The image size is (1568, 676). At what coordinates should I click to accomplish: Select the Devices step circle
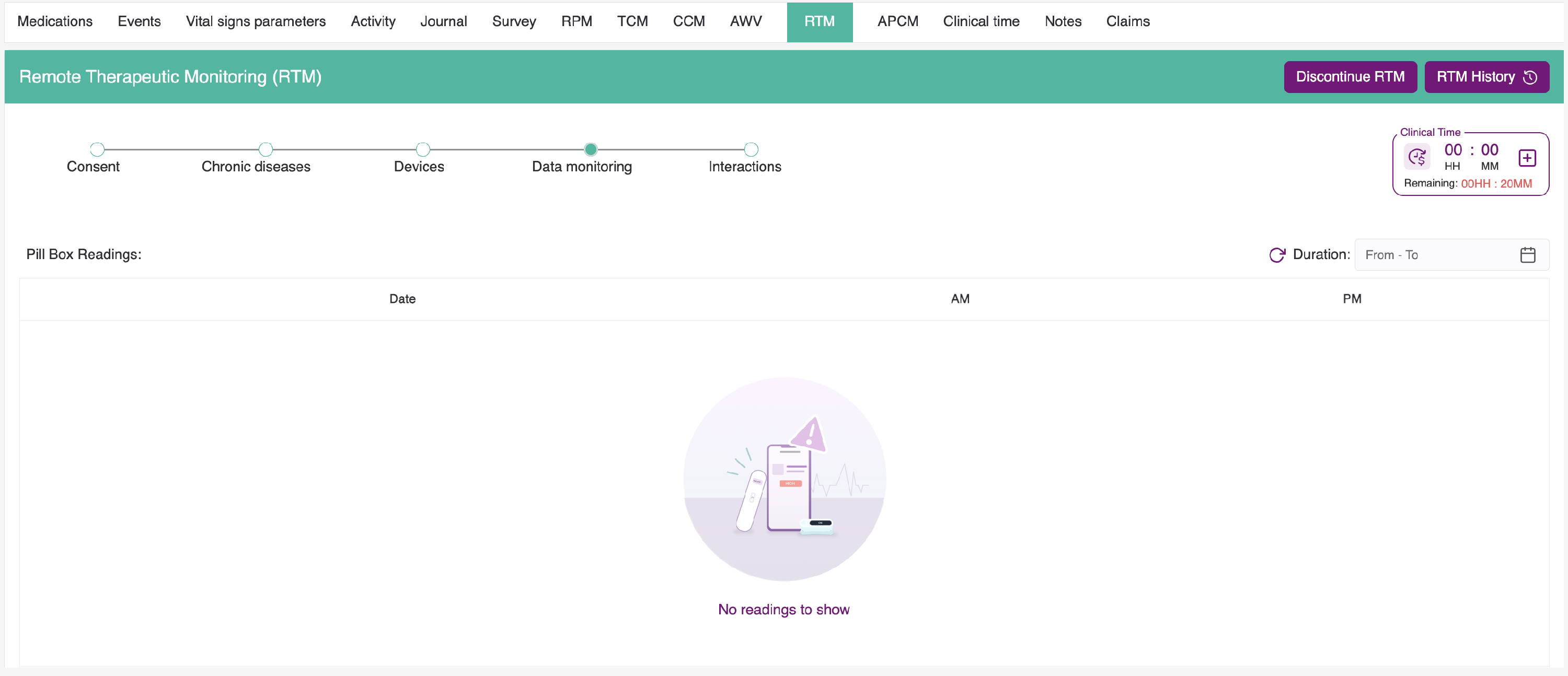click(422, 149)
